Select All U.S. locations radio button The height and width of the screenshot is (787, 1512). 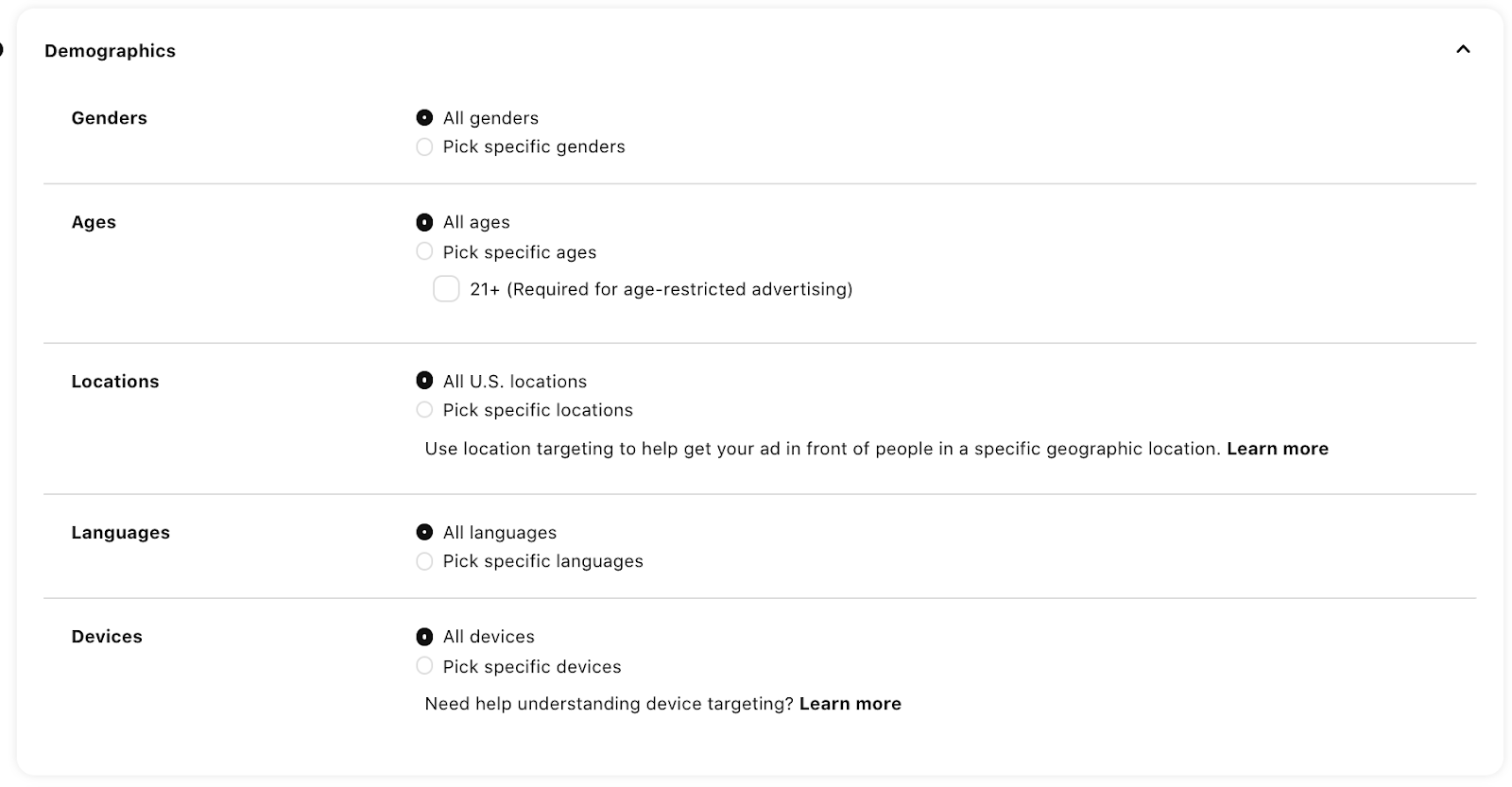click(424, 382)
